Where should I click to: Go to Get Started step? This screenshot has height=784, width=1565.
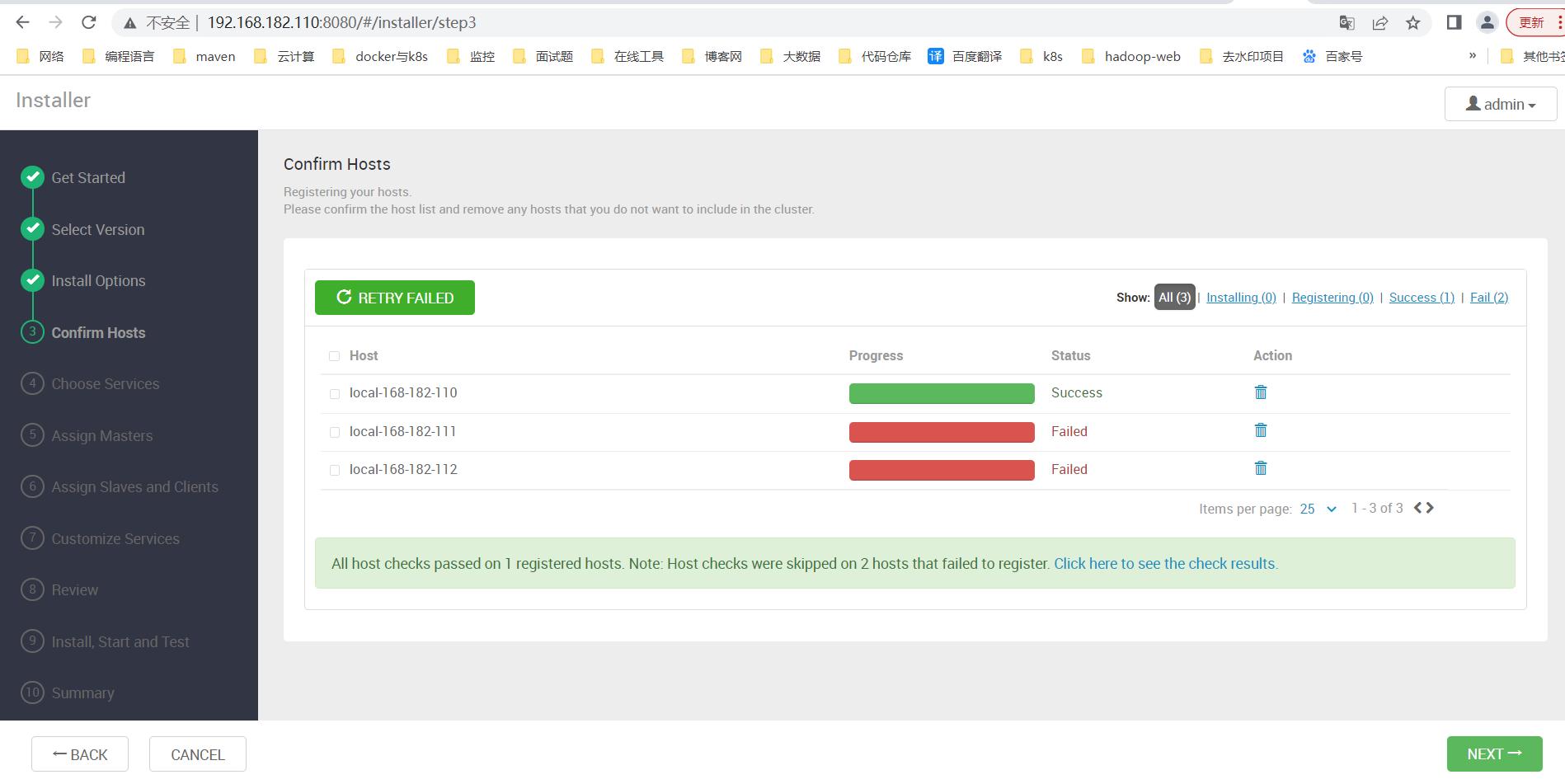88,177
